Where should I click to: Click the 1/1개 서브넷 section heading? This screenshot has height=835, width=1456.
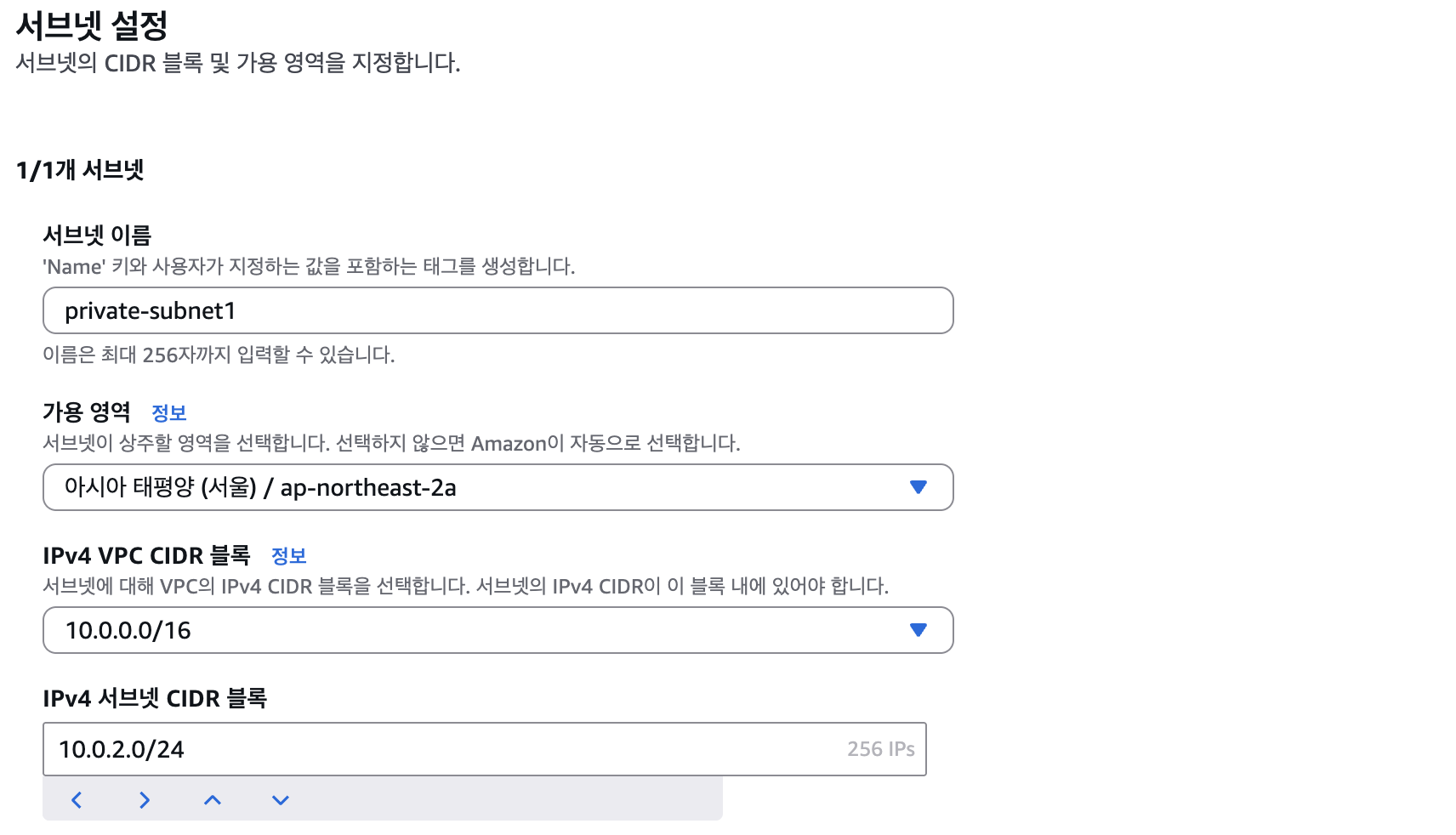[80, 170]
